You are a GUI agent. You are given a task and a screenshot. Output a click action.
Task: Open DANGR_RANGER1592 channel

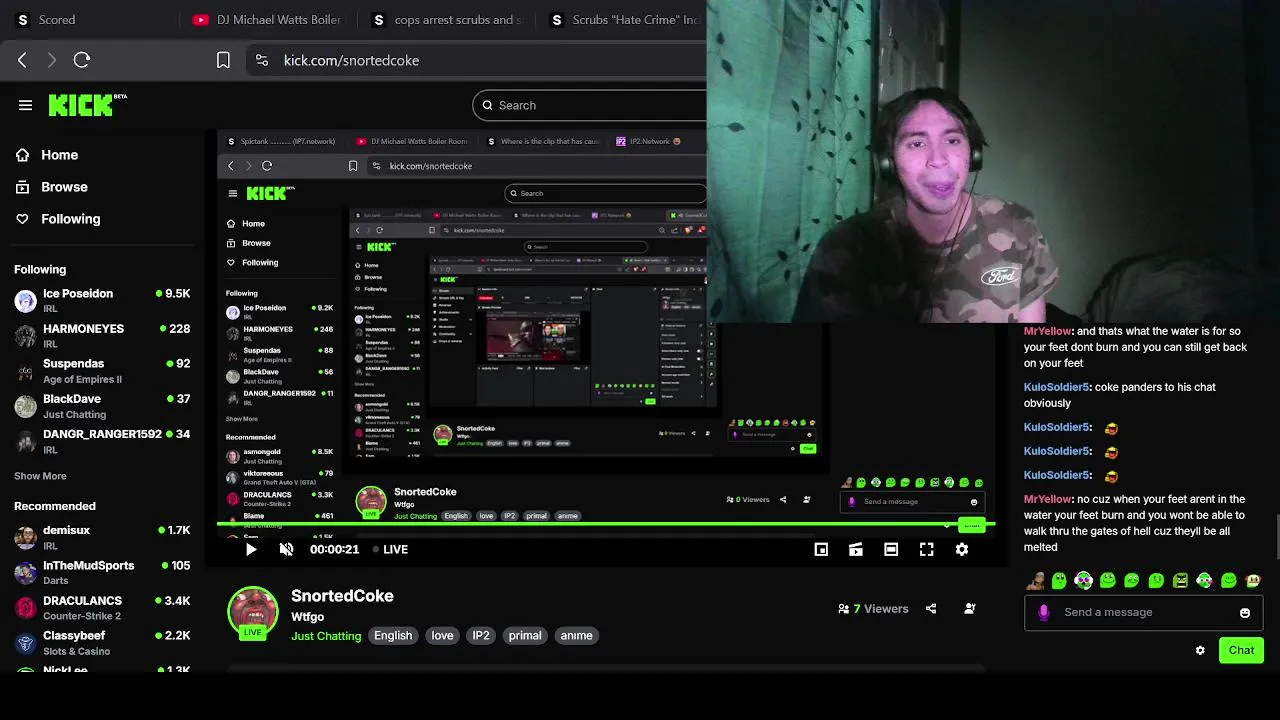click(x=101, y=441)
